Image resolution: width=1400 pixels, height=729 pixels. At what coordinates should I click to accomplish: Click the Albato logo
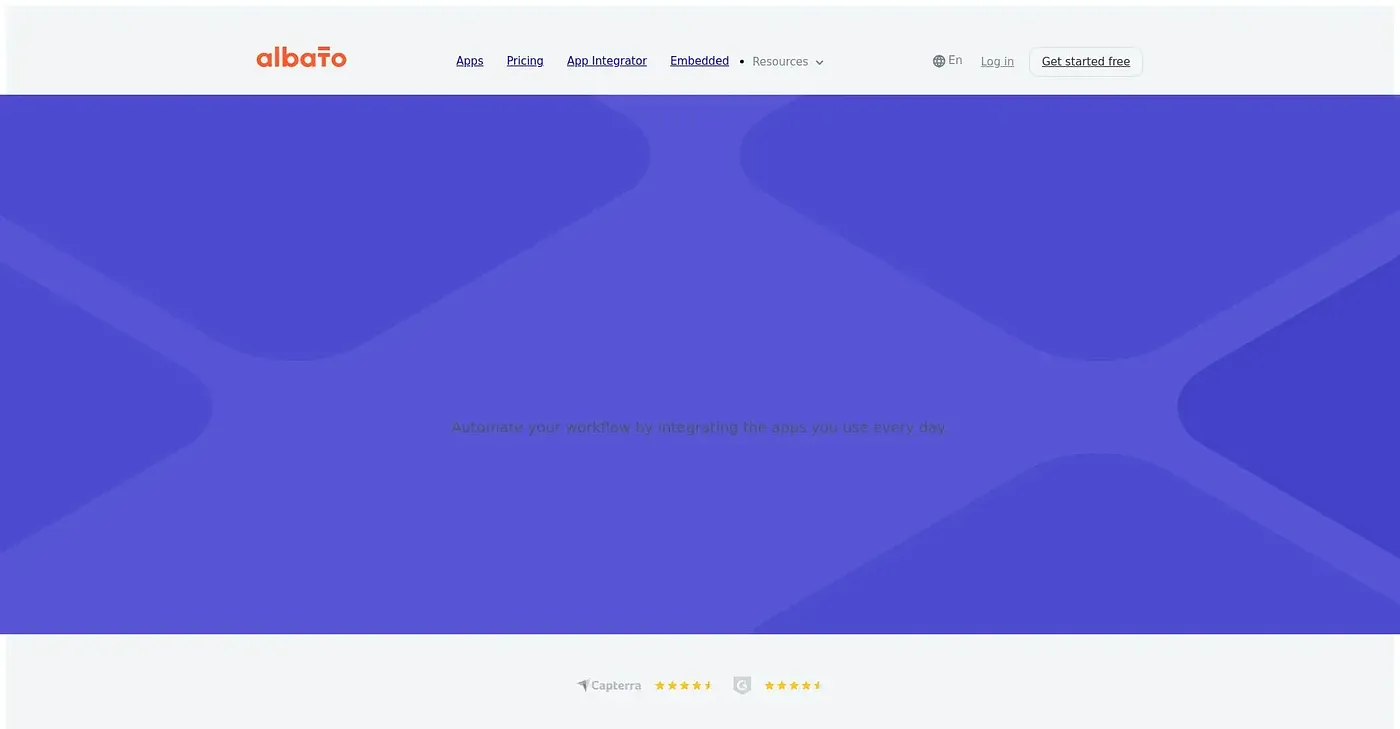tap(301, 58)
